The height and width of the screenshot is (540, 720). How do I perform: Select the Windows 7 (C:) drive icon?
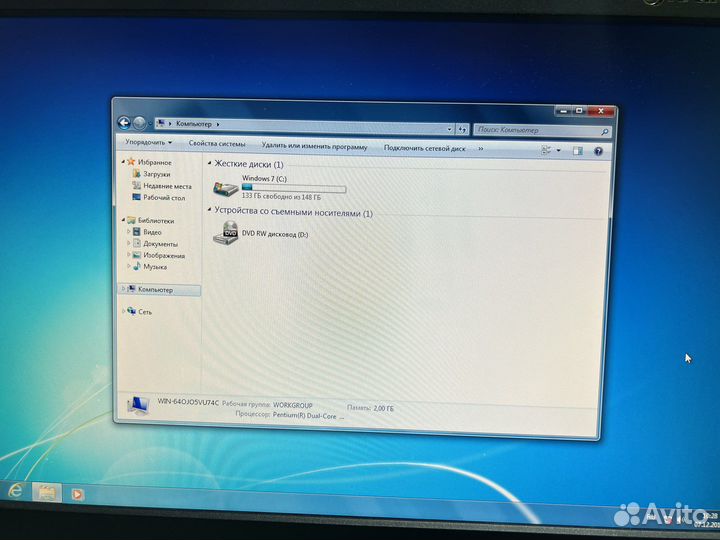(225, 188)
